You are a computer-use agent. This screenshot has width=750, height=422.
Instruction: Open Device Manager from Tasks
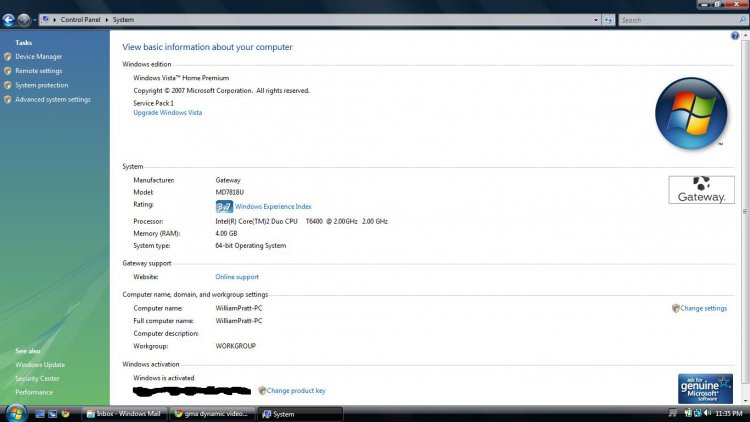pos(39,56)
